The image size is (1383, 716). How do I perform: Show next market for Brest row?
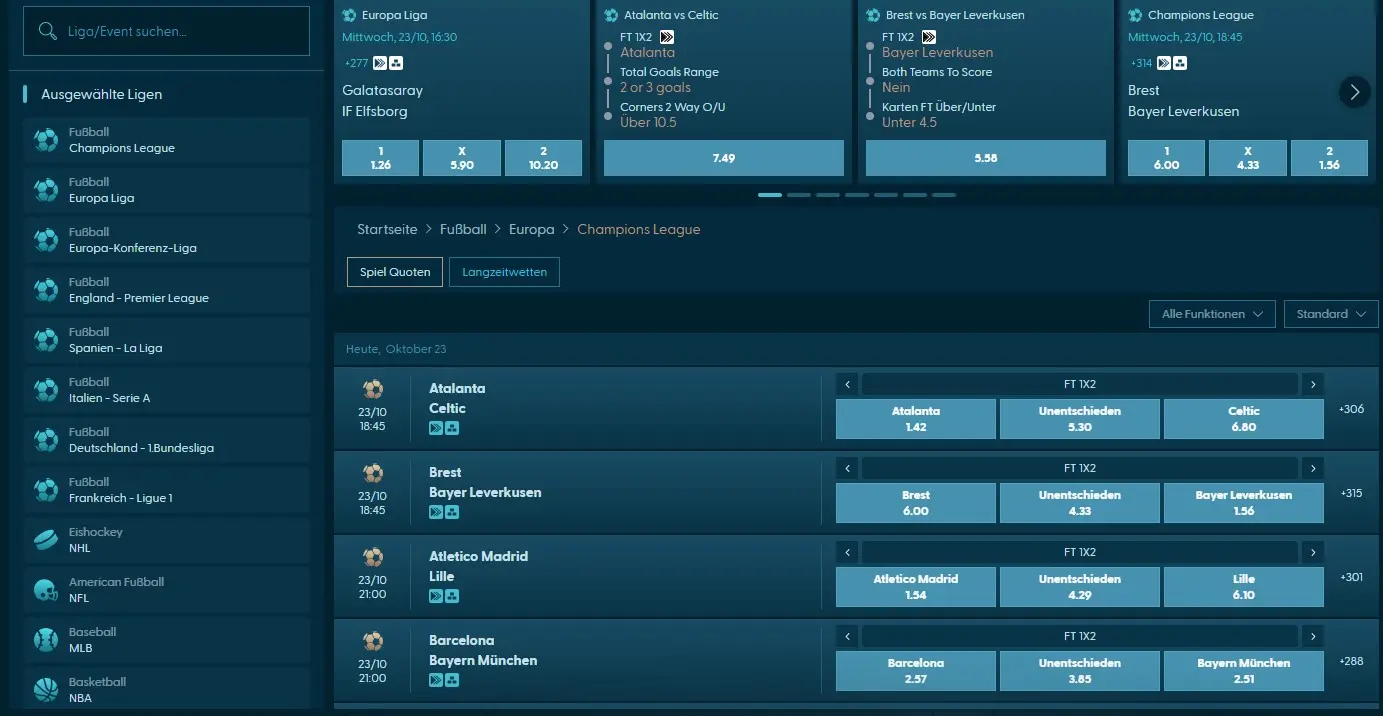coord(1313,468)
